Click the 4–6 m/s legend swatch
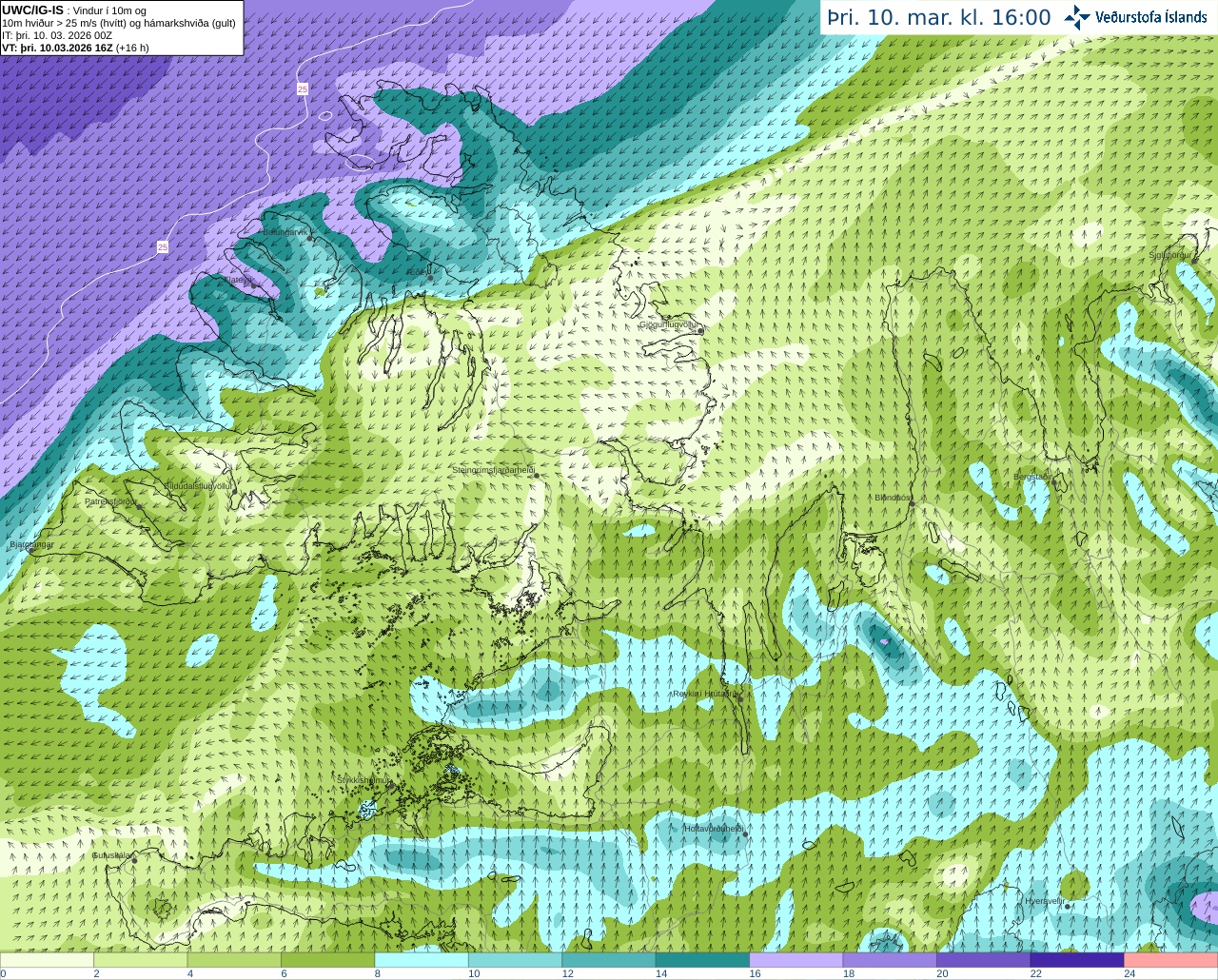 (234, 960)
